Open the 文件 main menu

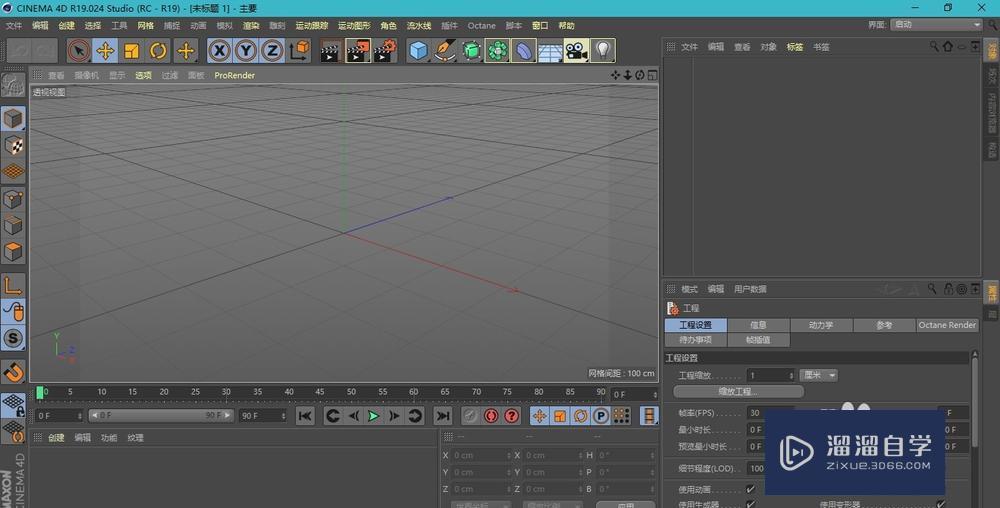click(14, 25)
